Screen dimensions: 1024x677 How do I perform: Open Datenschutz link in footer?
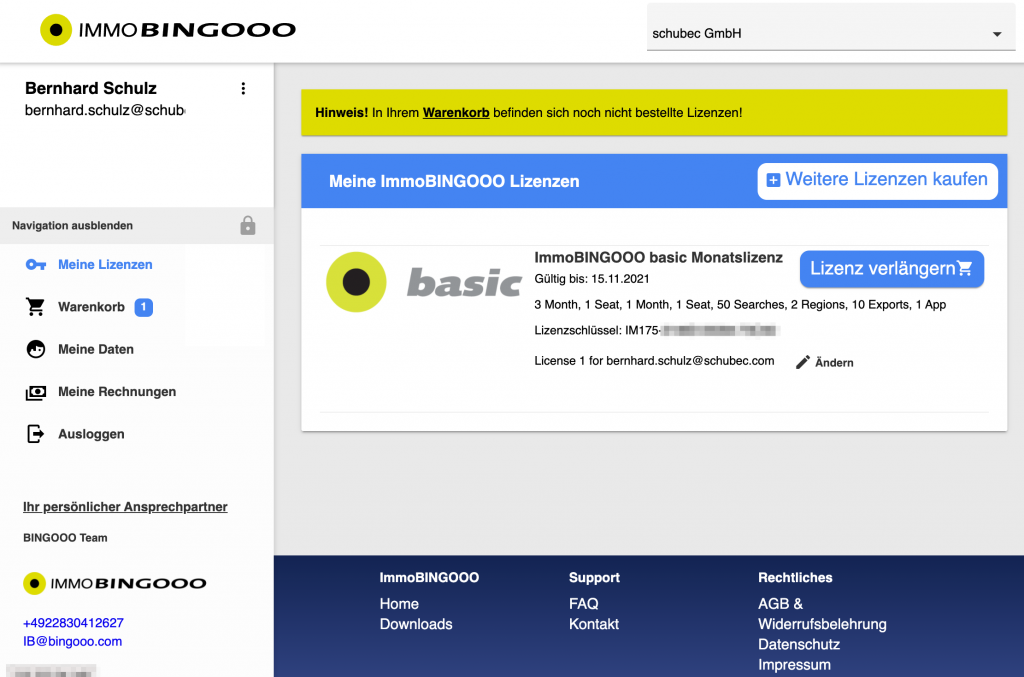[799, 644]
